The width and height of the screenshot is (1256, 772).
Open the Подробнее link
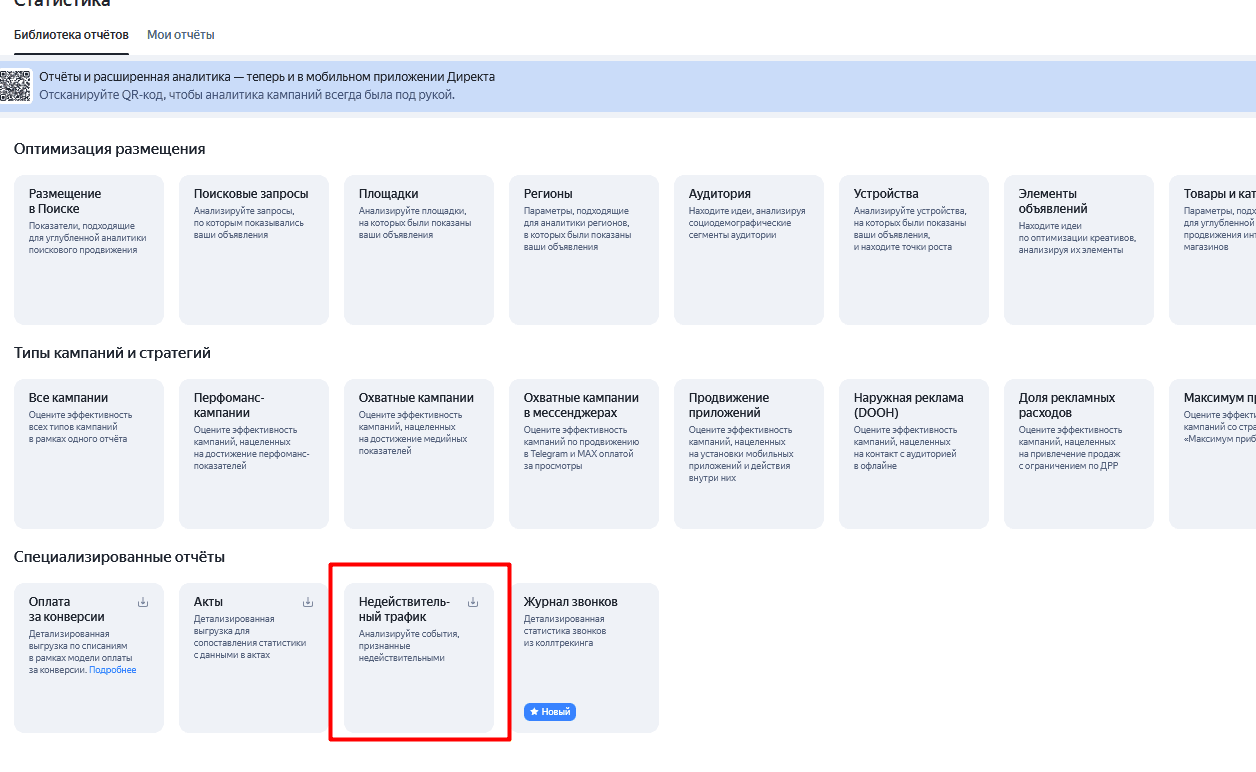pyautogui.click(x=113, y=670)
